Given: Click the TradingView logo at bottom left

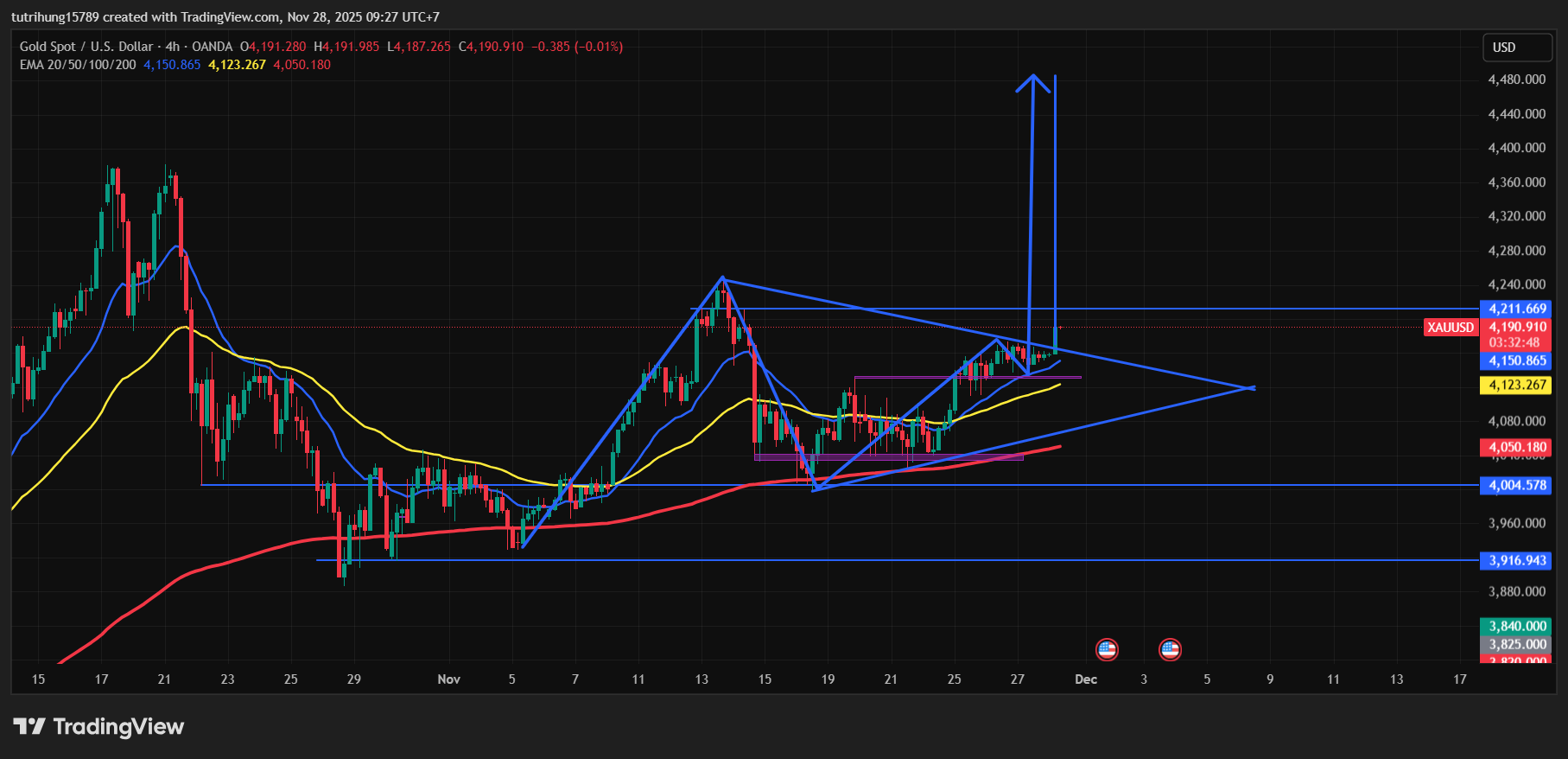Looking at the screenshot, I should click(98, 727).
